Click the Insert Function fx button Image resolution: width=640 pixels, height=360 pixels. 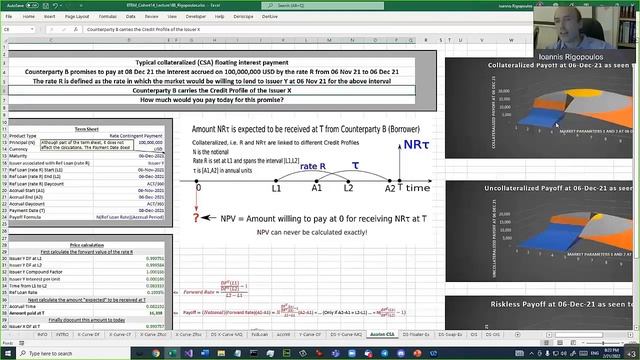pyautogui.click(x=76, y=29)
